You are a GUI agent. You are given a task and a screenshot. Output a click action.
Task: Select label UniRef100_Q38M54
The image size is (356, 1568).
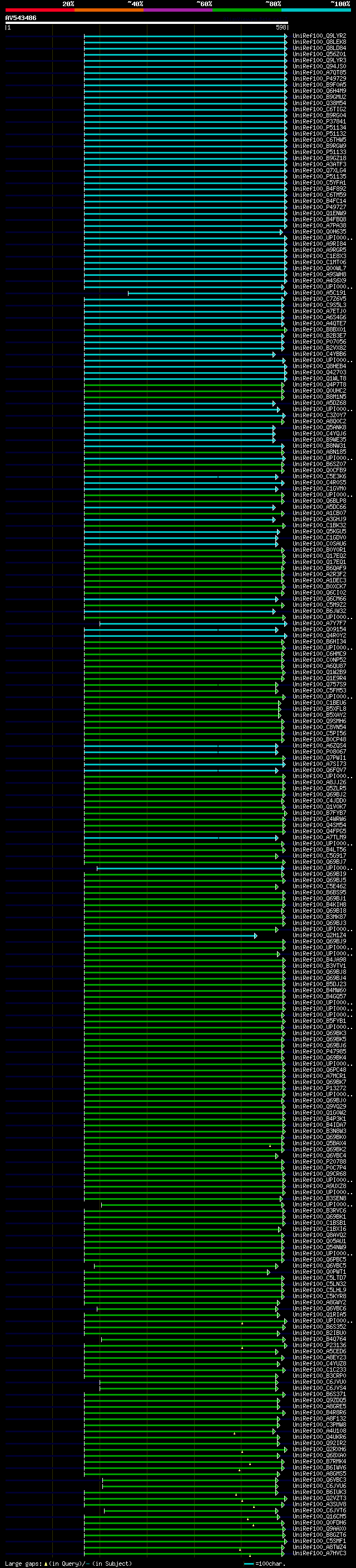[319, 103]
